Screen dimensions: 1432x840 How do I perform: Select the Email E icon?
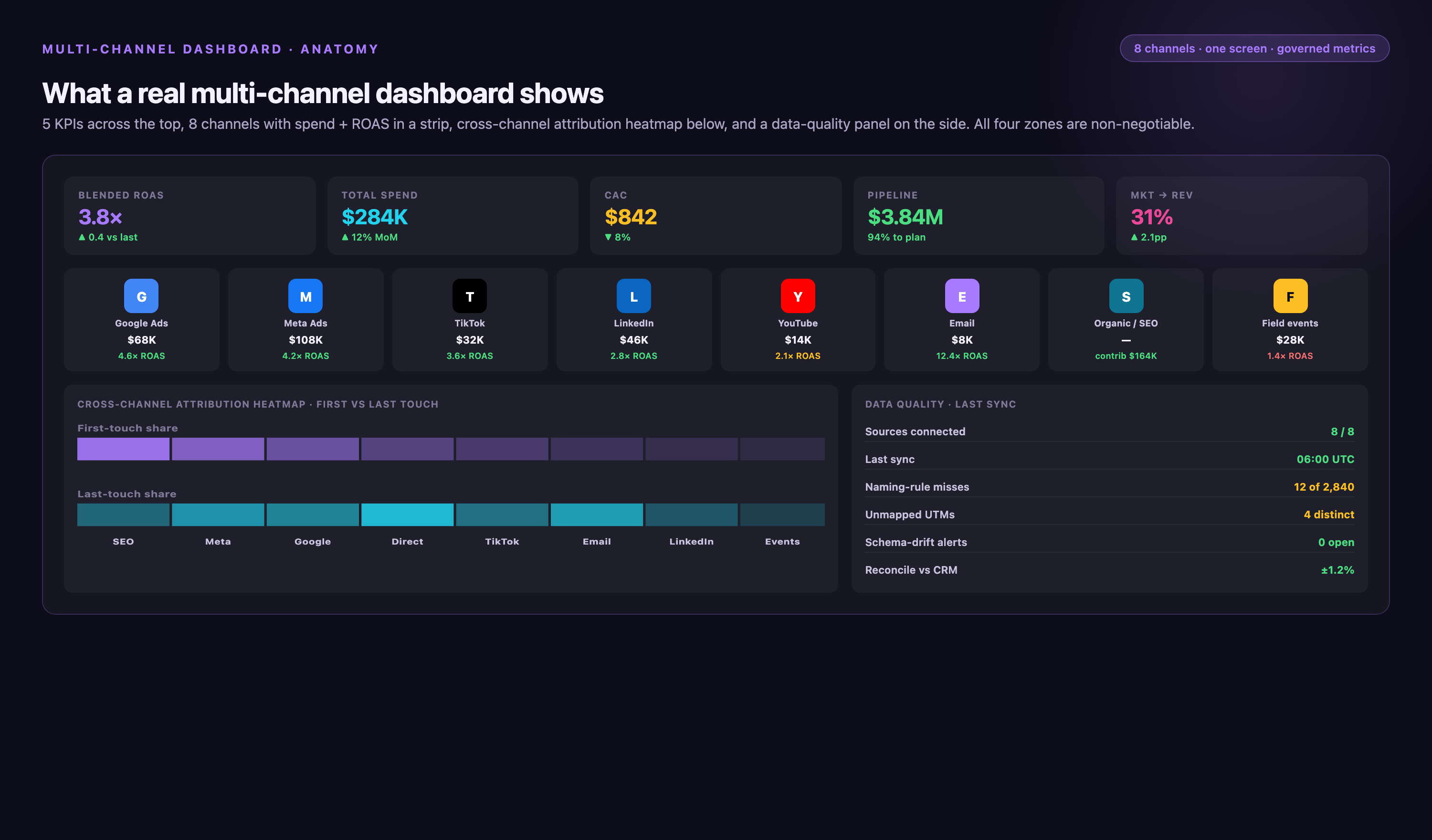[x=962, y=296]
